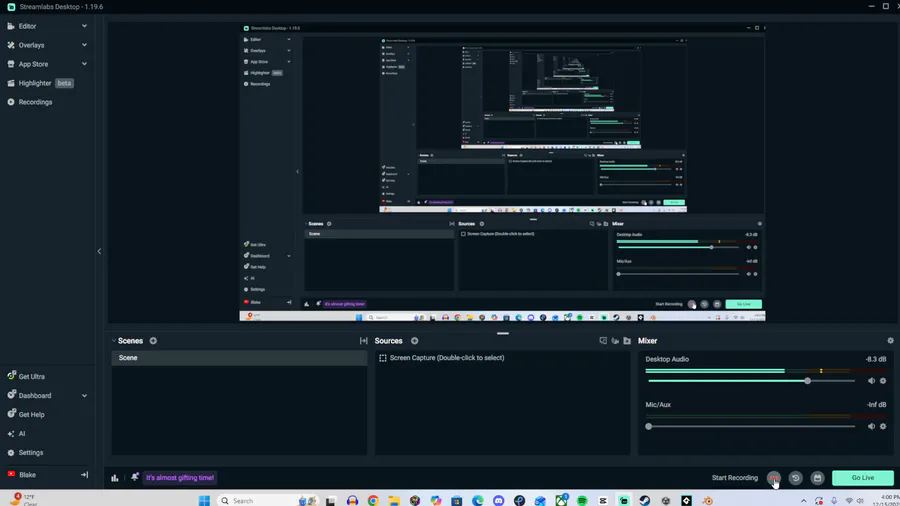Toggle Studio Mode icon in the Sources header

(x=603, y=341)
